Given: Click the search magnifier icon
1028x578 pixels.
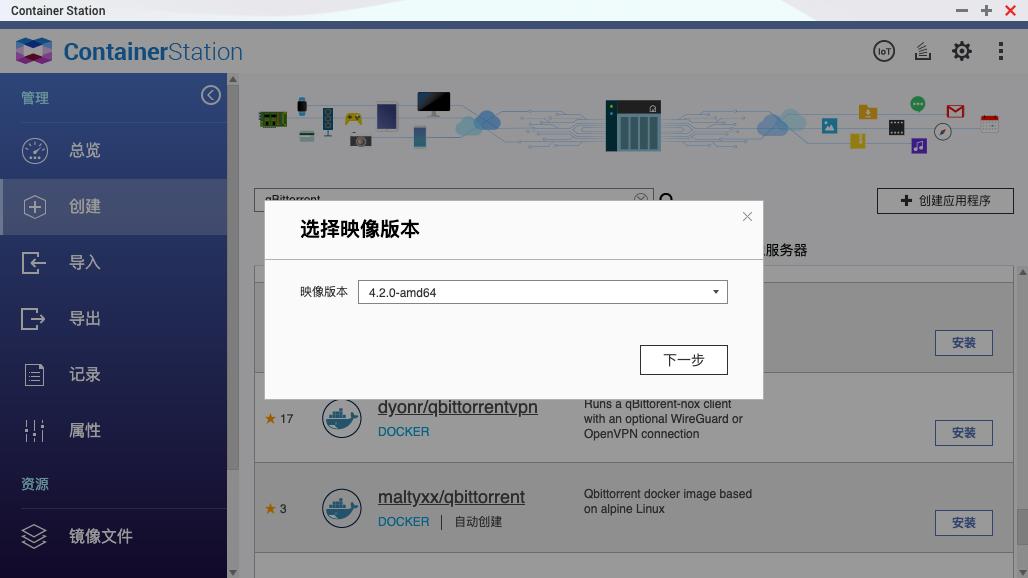Looking at the screenshot, I should click(x=667, y=200).
